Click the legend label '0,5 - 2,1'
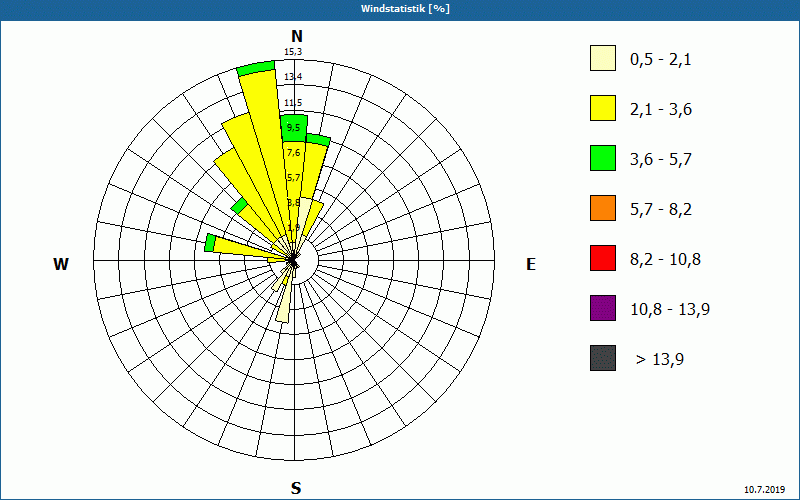This screenshot has width=800, height=500. point(661,60)
